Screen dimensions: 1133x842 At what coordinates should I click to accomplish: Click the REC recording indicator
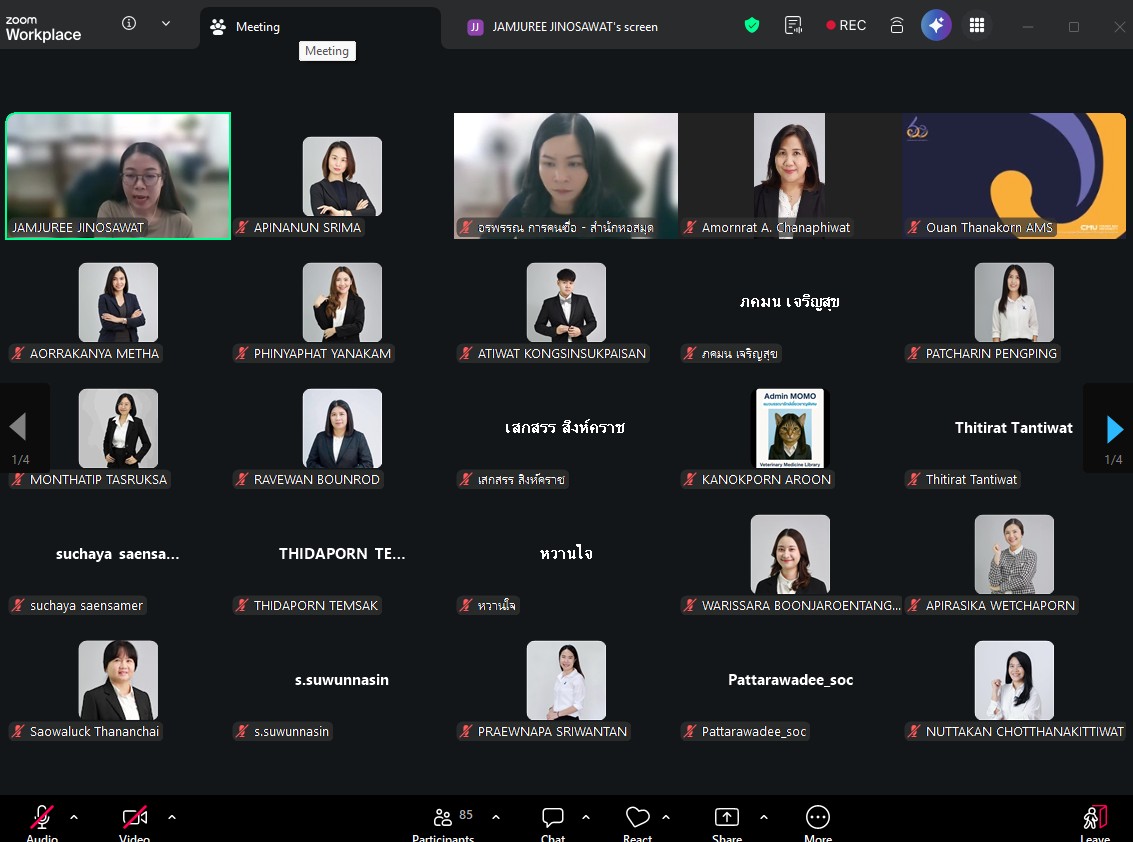coord(846,26)
